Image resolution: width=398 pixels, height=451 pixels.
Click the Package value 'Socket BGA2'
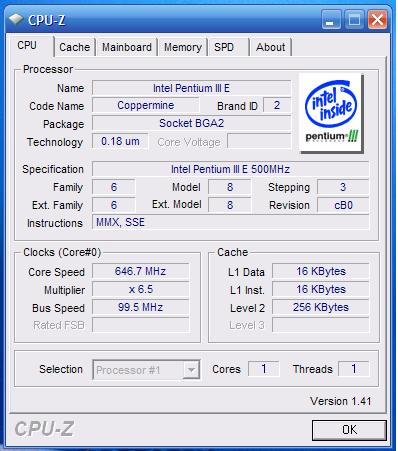pyautogui.click(x=191, y=123)
